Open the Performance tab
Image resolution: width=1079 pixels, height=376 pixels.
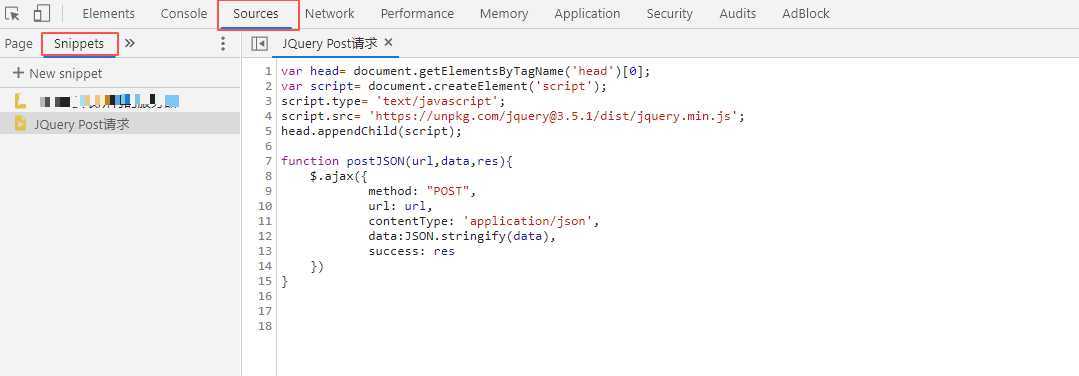coord(417,14)
